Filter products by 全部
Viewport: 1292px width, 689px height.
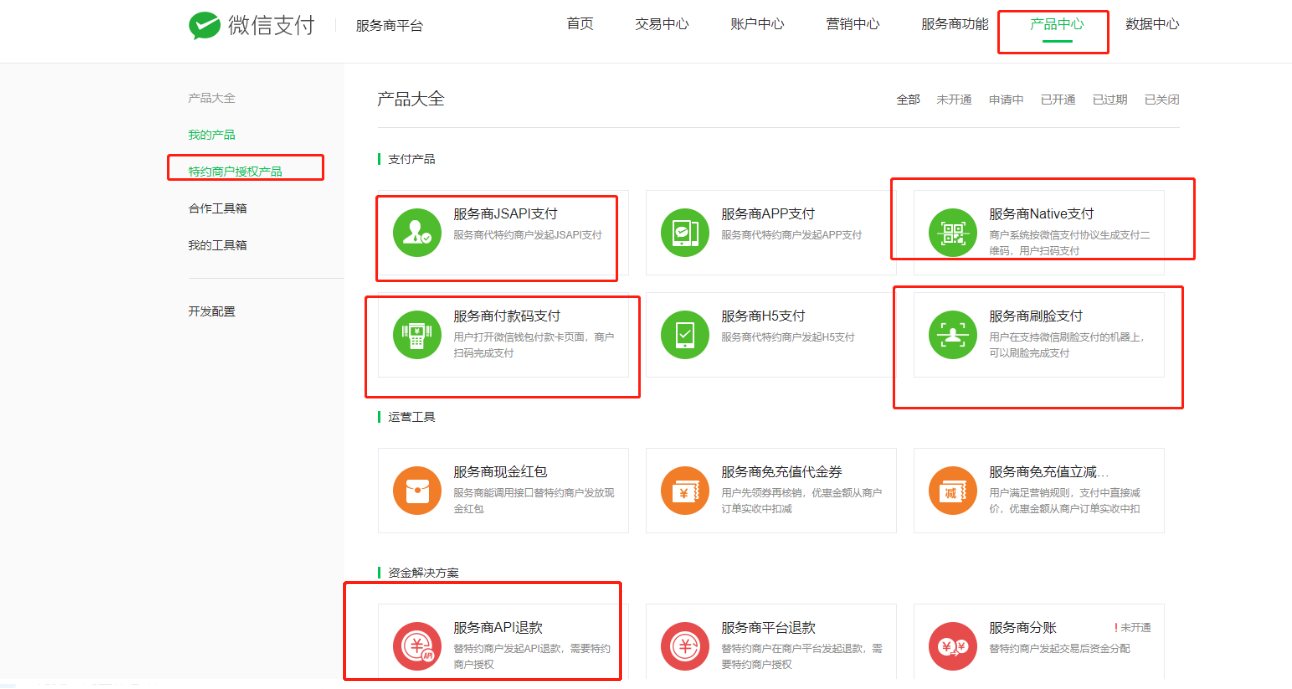[908, 100]
